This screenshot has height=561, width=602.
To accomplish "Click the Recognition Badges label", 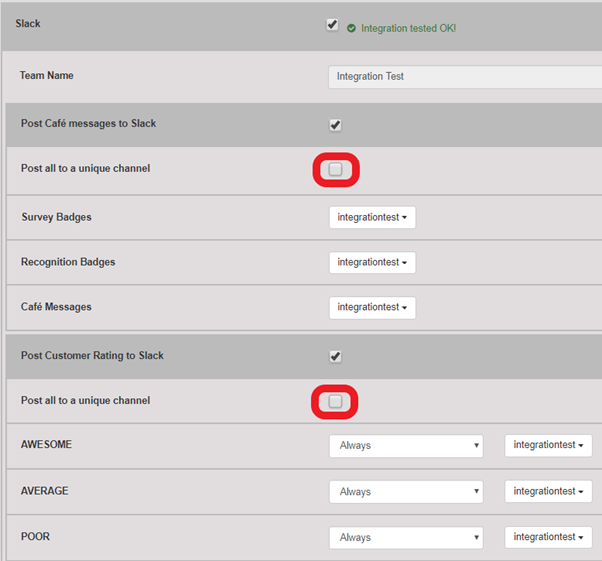I will (x=68, y=262).
